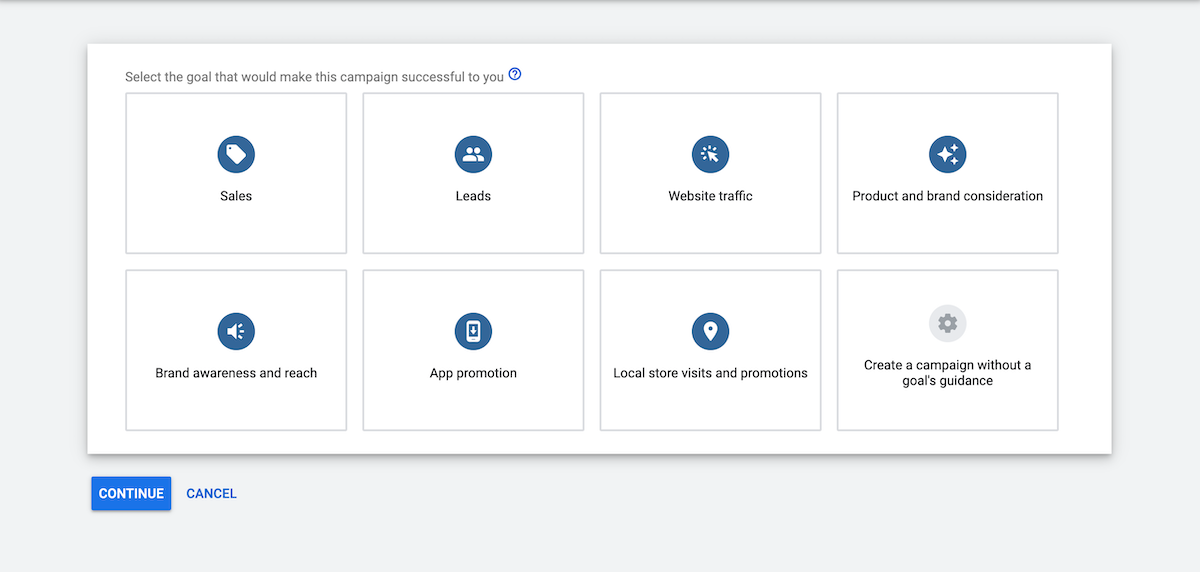This screenshot has height=572, width=1200.
Task: Pick the "Website traffic" label
Action: pyautogui.click(x=710, y=196)
